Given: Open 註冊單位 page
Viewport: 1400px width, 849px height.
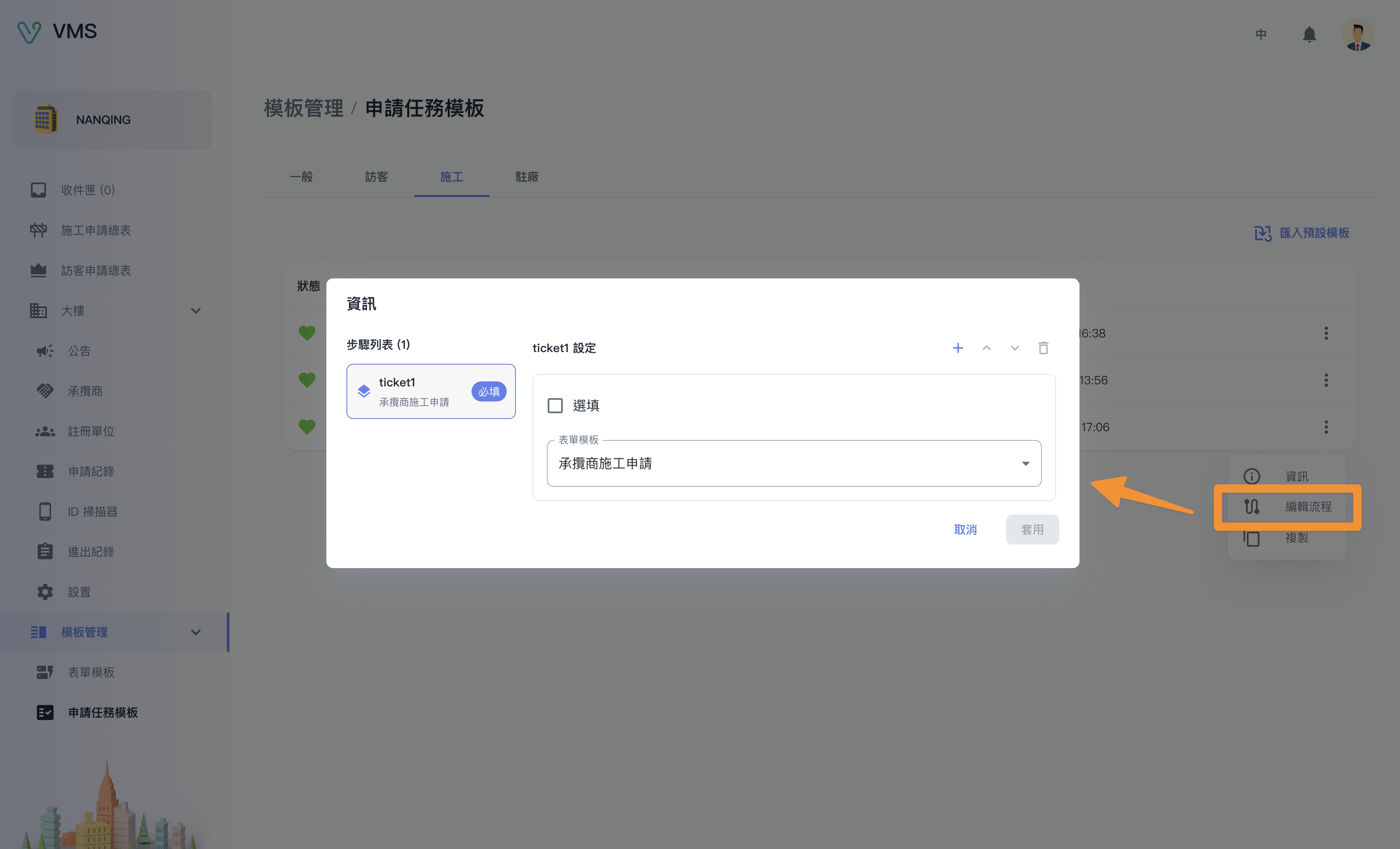Looking at the screenshot, I should 114,432.
